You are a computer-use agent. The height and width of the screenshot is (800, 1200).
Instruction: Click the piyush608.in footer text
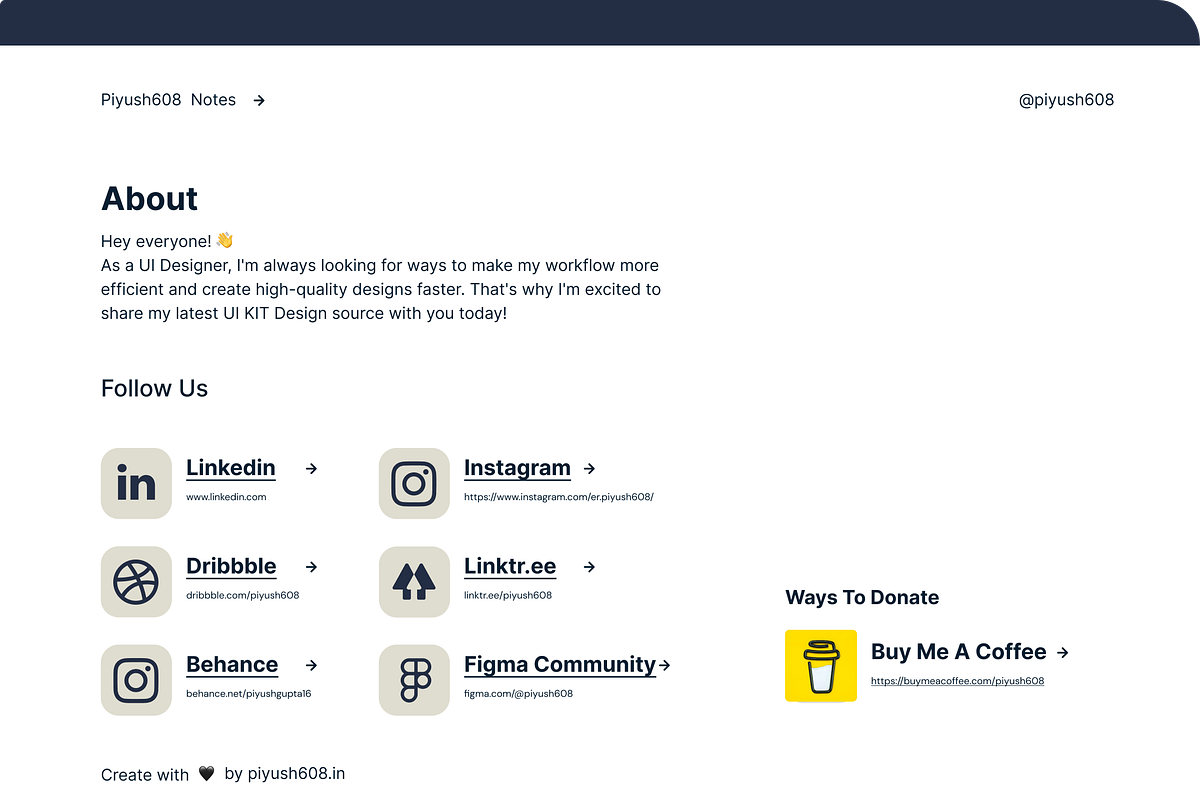(x=296, y=774)
